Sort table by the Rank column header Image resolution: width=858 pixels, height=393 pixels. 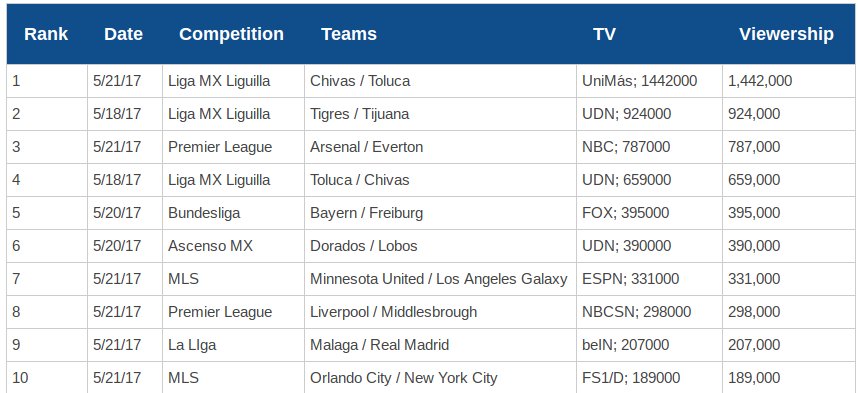click(x=46, y=34)
